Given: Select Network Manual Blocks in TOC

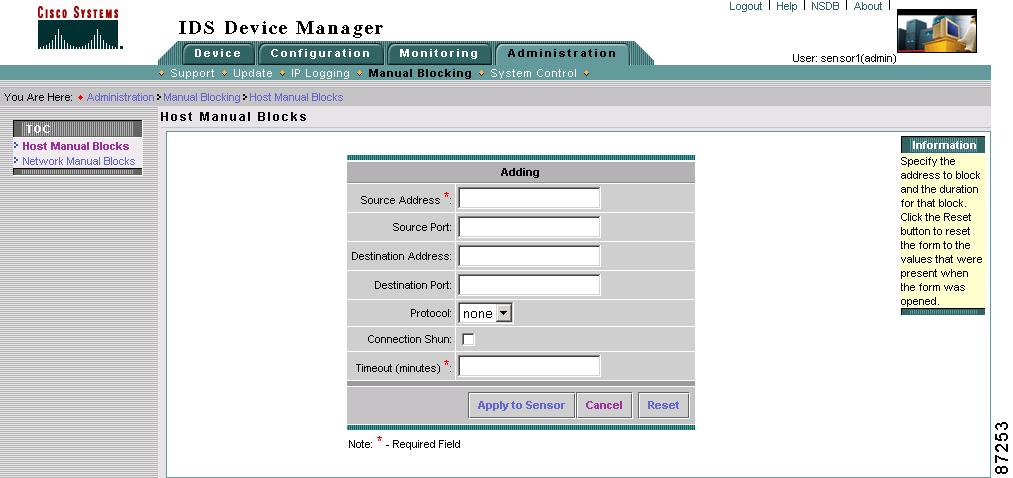Looking at the screenshot, I should tap(79, 161).
